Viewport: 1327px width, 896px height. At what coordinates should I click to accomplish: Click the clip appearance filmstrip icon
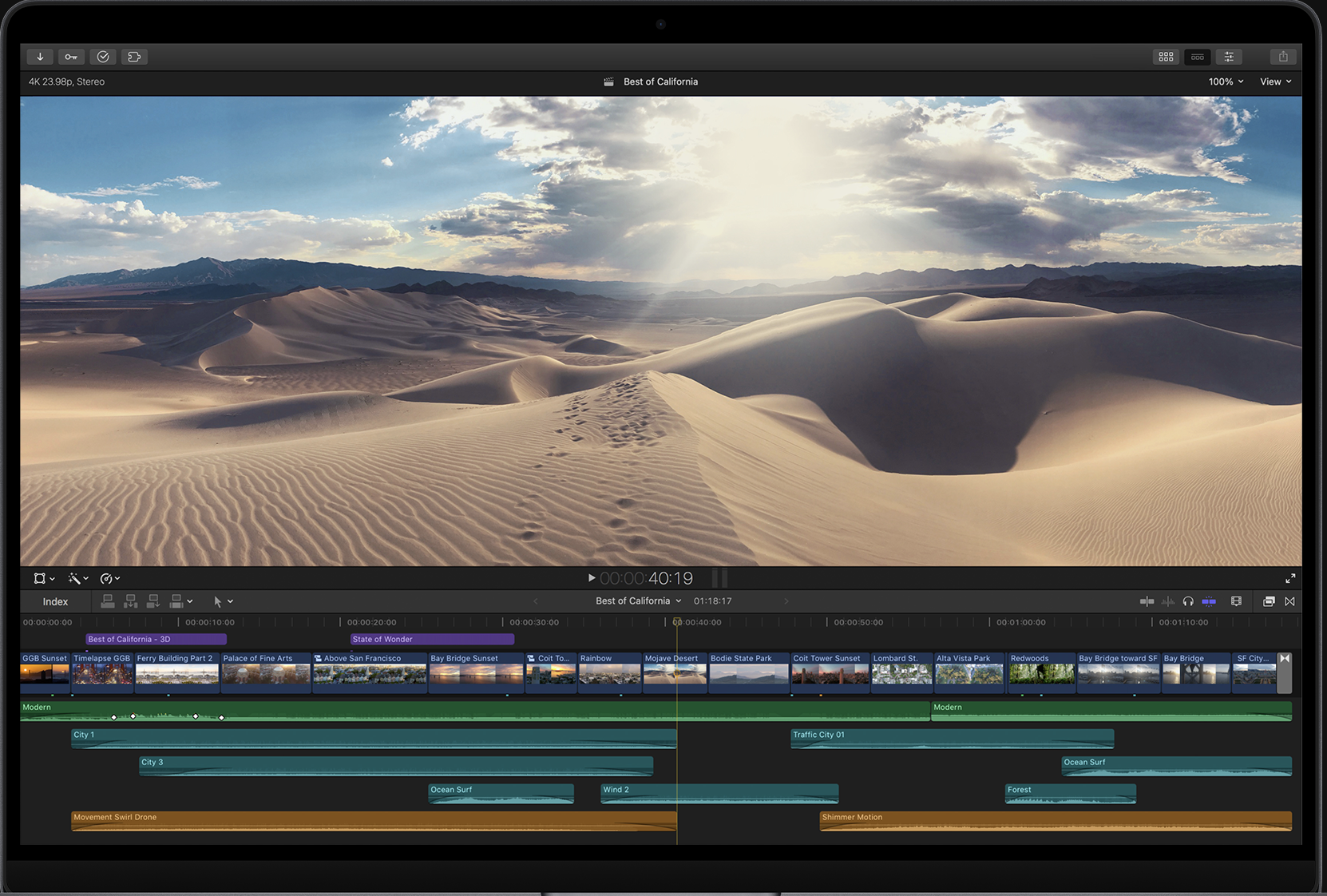1236,601
